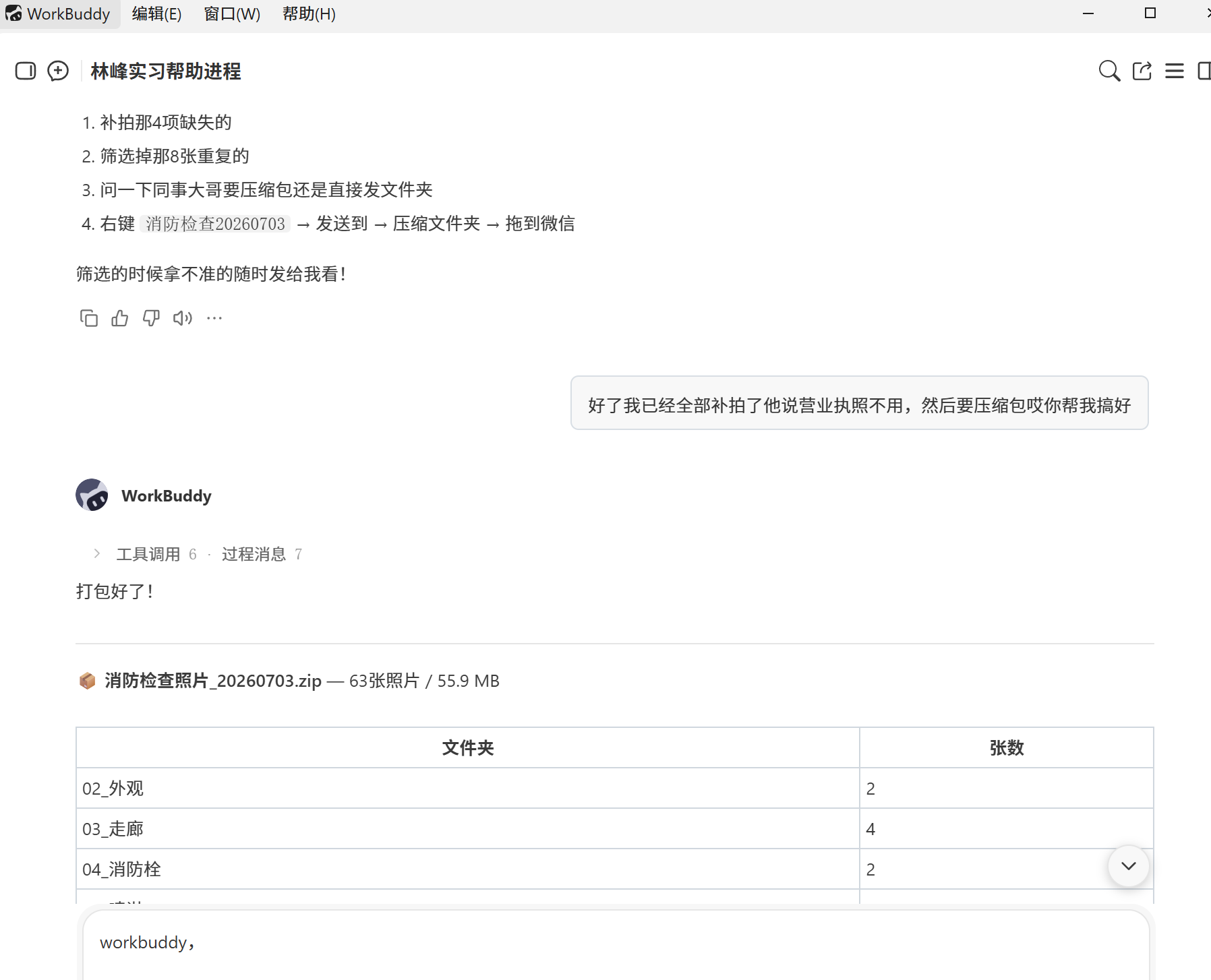Image resolution: width=1211 pixels, height=980 pixels.
Task: Give the reply a thumbs down
Action: tap(151, 318)
